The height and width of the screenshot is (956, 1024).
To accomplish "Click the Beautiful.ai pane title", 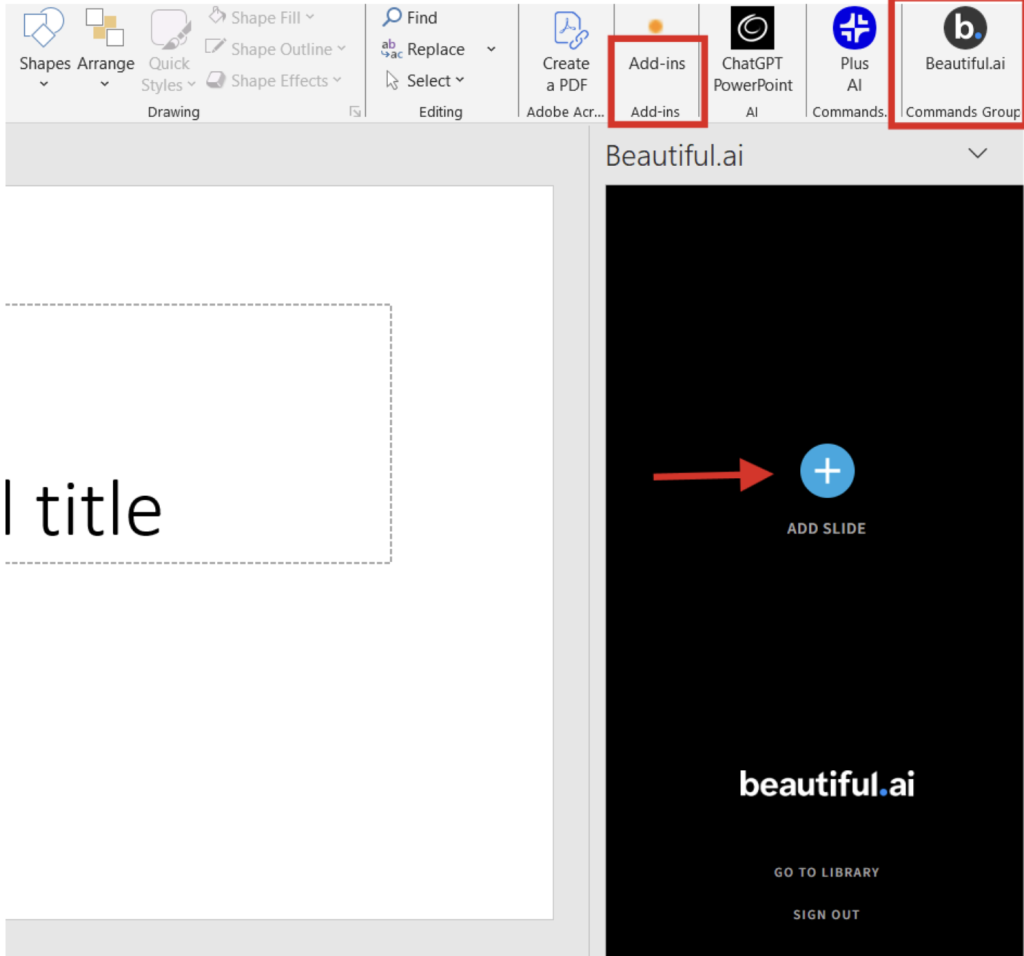I will pos(675,156).
